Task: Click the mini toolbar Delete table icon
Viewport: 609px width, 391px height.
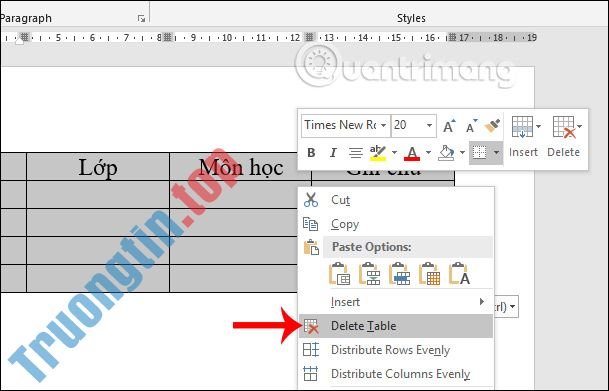Action: 564,127
